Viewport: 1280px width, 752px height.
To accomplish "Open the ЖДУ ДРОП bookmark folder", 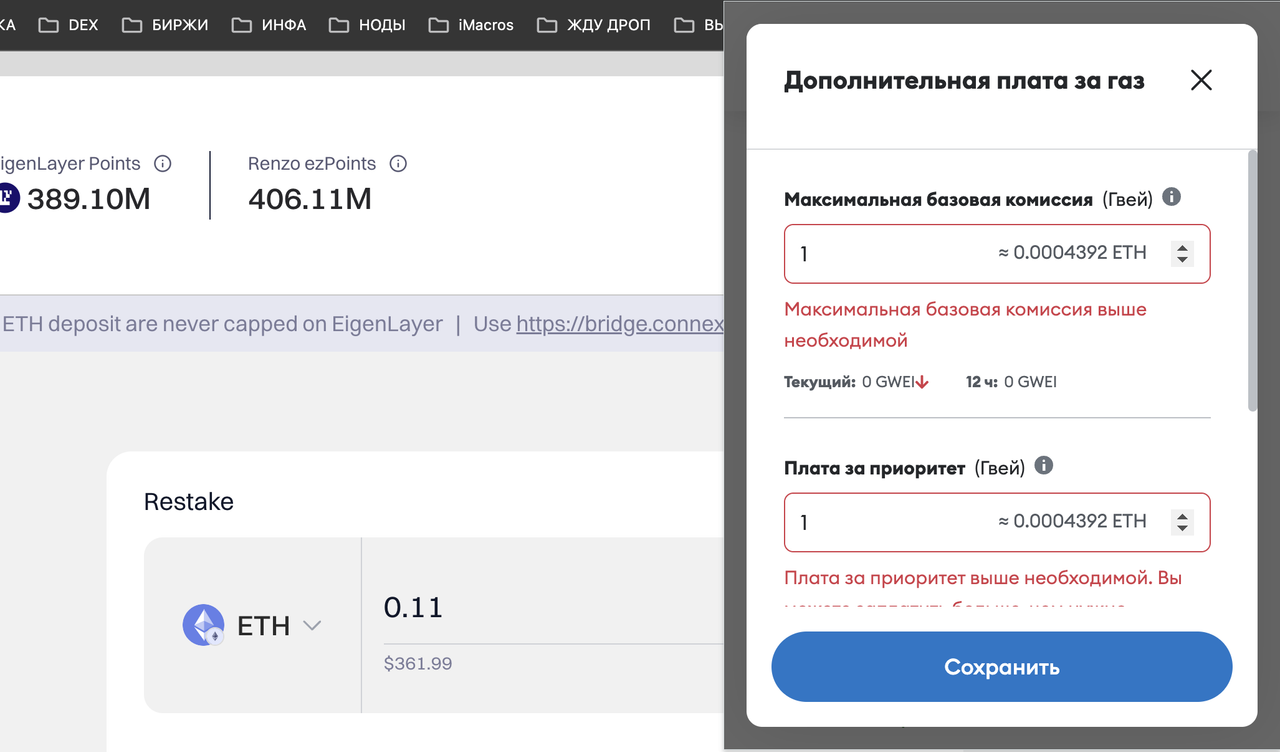I will click(x=593, y=25).
